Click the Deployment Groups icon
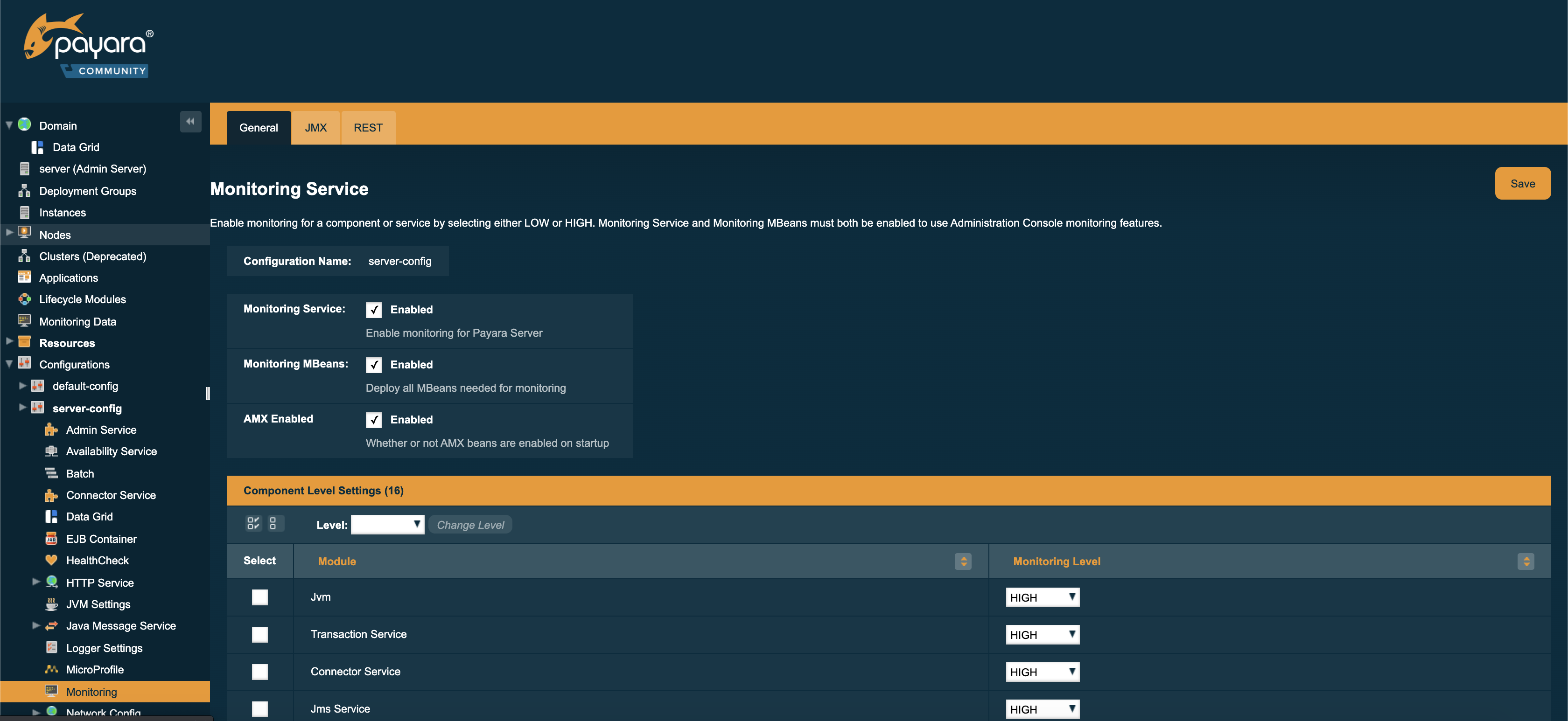1568x721 pixels. click(24, 190)
